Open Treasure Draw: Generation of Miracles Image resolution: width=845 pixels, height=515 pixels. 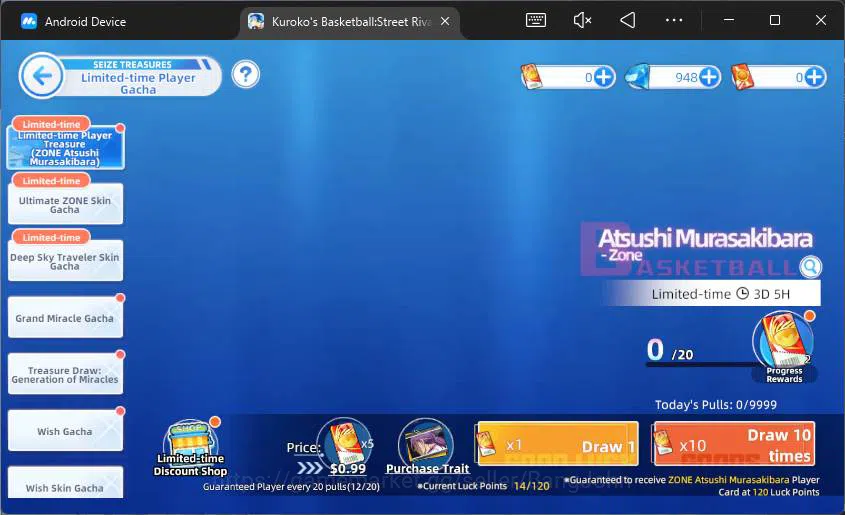point(65,374)
